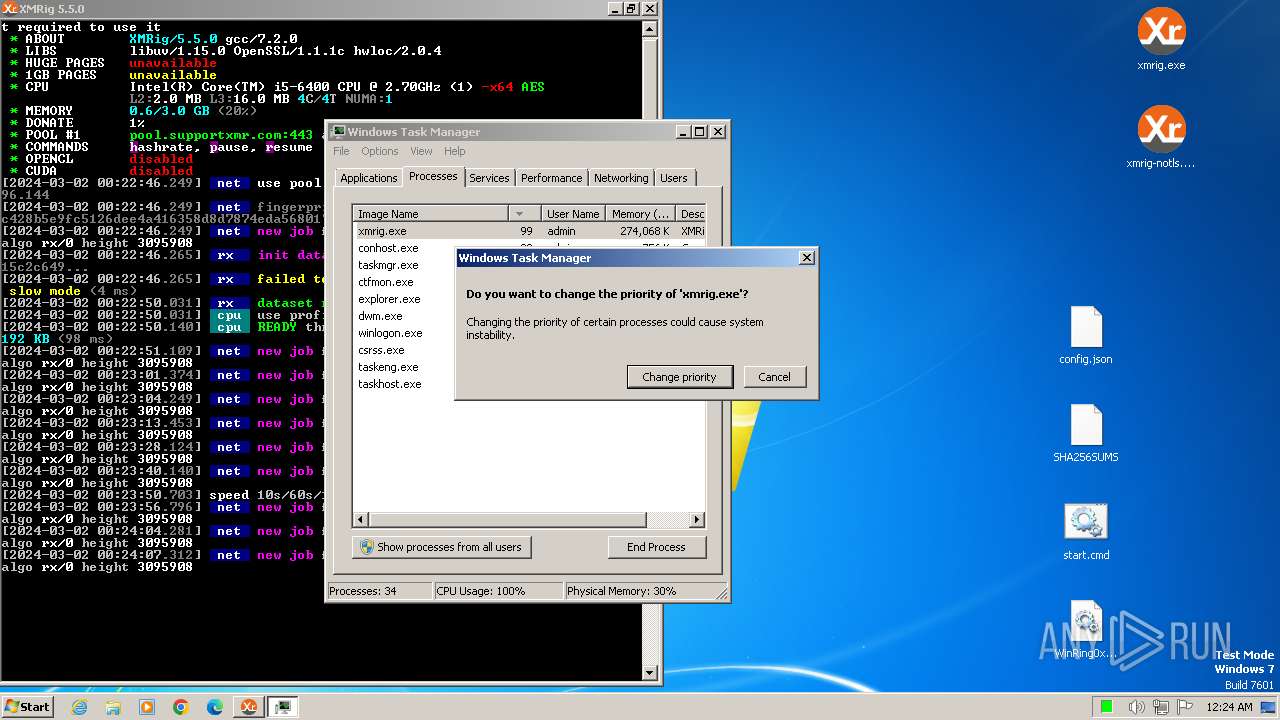Launch Windows Media Player from taskbar
This screenshot has height=720, width=1280.
click(x=147, y=707)
